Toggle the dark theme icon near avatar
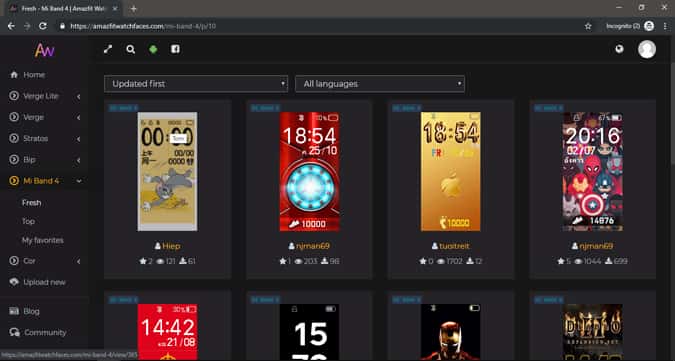The image size is (675, 361). (619, 49)
